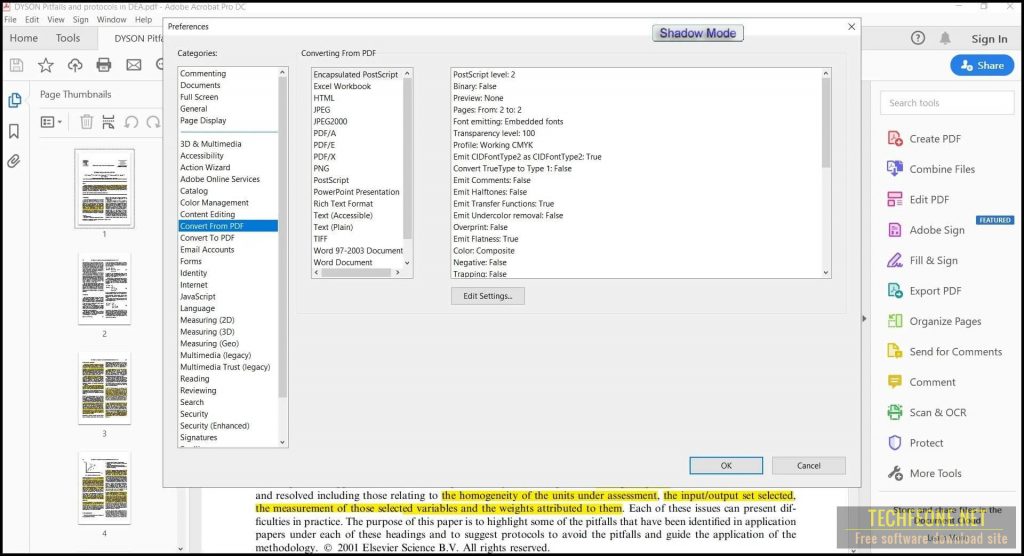
Task: Open the Create PDF tool
Action: tap(924, 139)
